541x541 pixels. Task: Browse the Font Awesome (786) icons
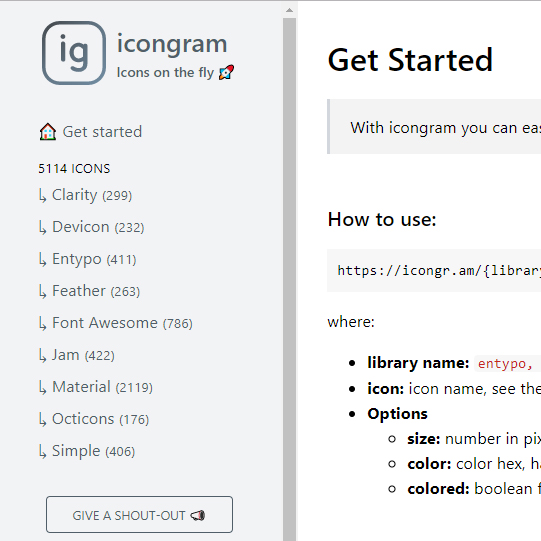click(116, 323)
